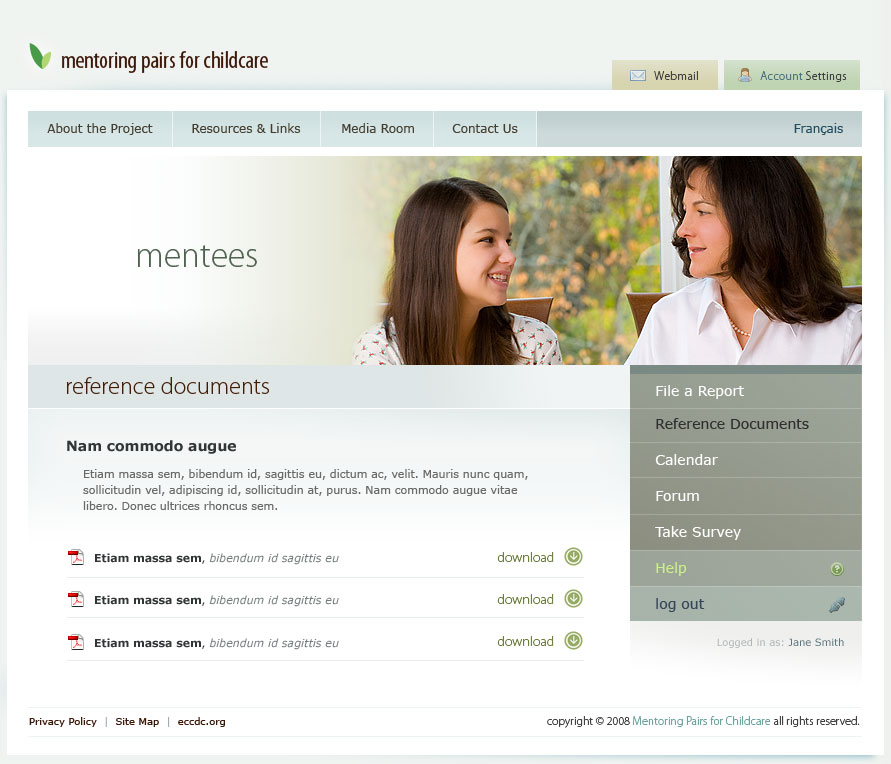This screenshot has height=764, width=891.
Task: Click the mentees banner title
Action: [197, 256]
